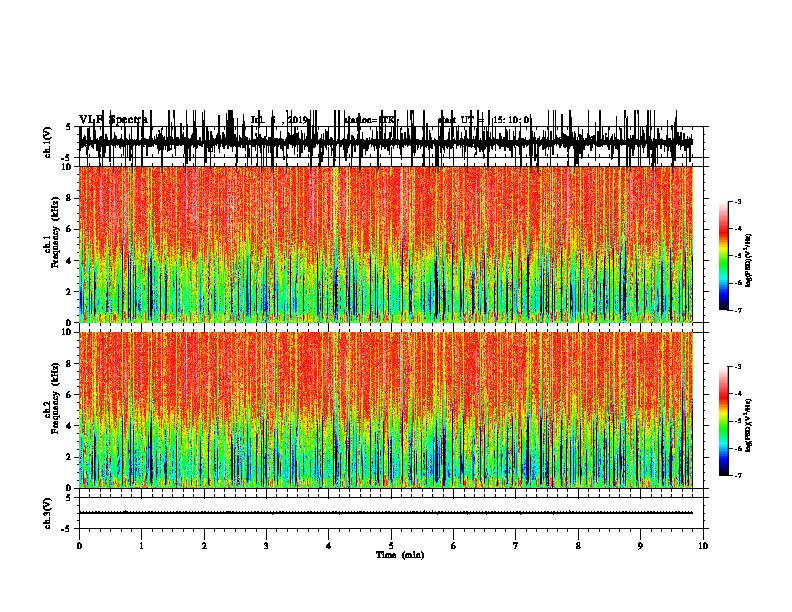Click the 'ch.1(V)' axis label
This screenshot has height=612, width=792.
coord(48,142)
